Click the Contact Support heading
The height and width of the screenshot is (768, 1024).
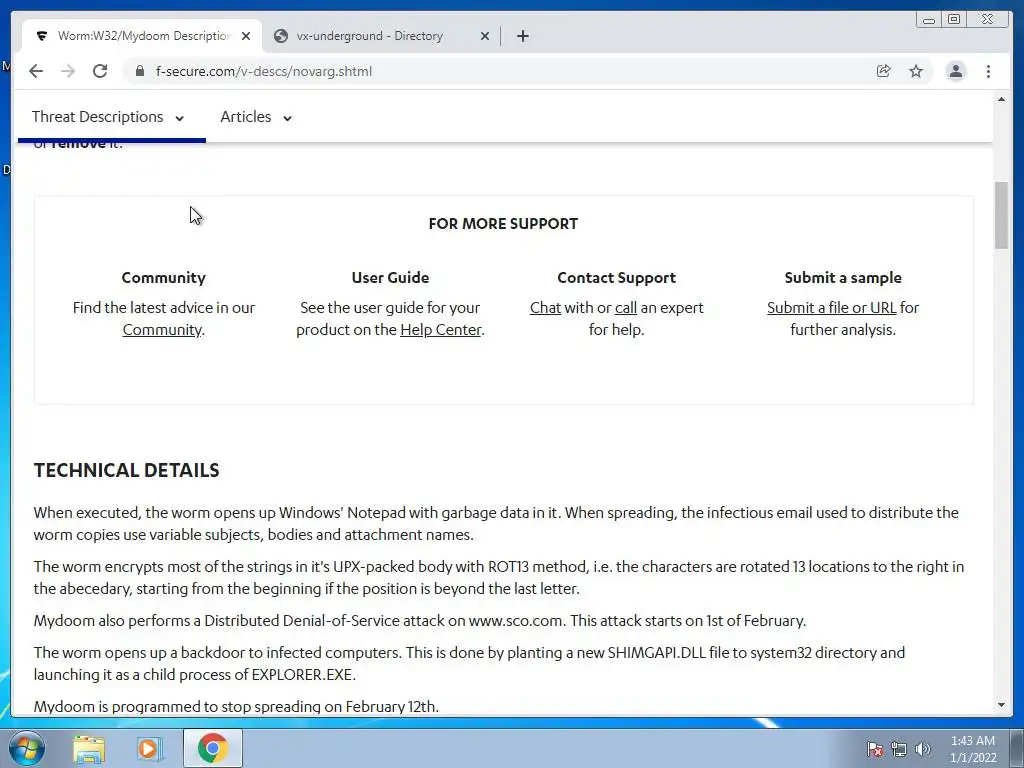pos(616,278)
